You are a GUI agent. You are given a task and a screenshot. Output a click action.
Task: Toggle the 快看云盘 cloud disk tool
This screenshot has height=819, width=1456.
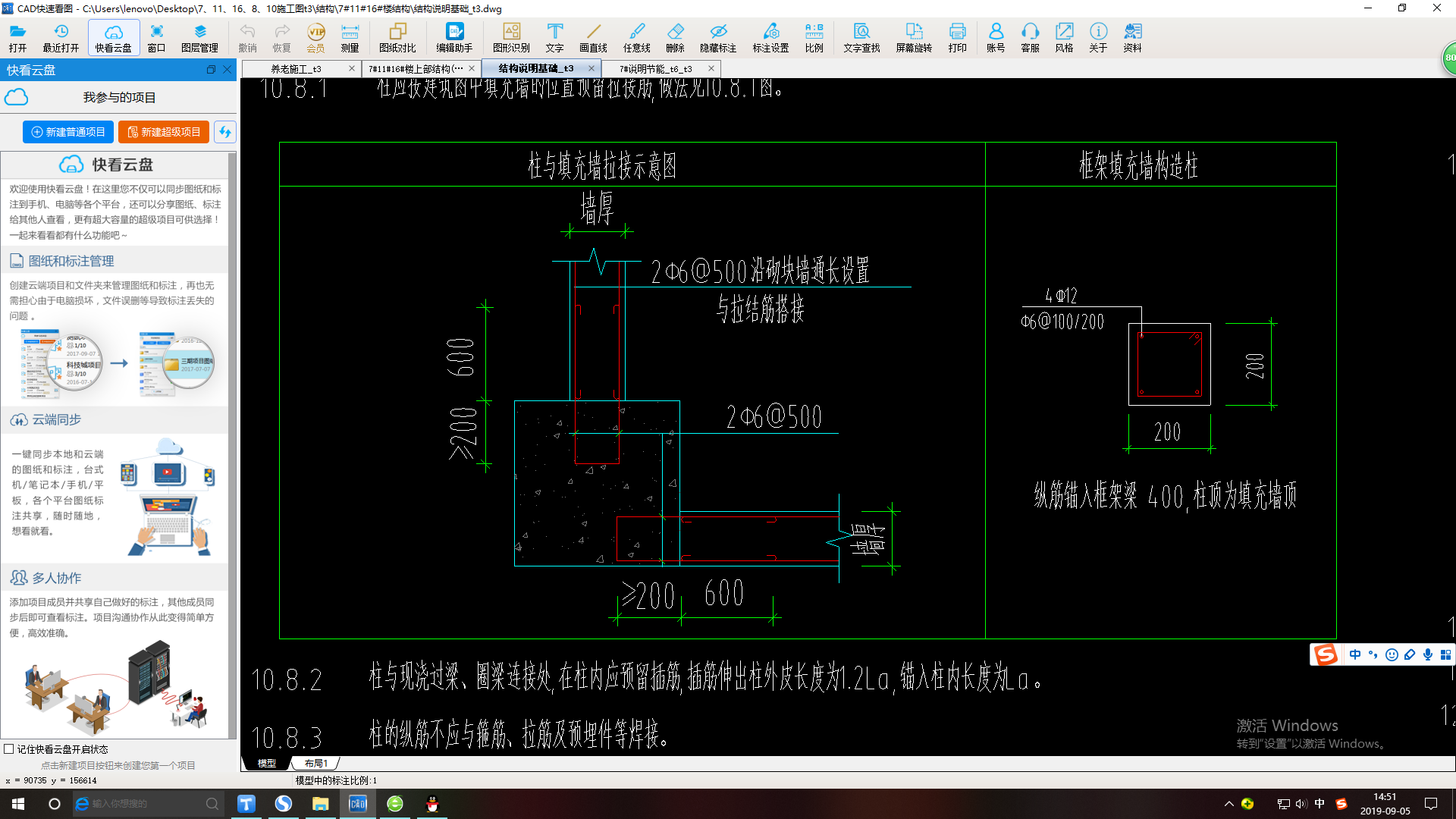point(114,37)
